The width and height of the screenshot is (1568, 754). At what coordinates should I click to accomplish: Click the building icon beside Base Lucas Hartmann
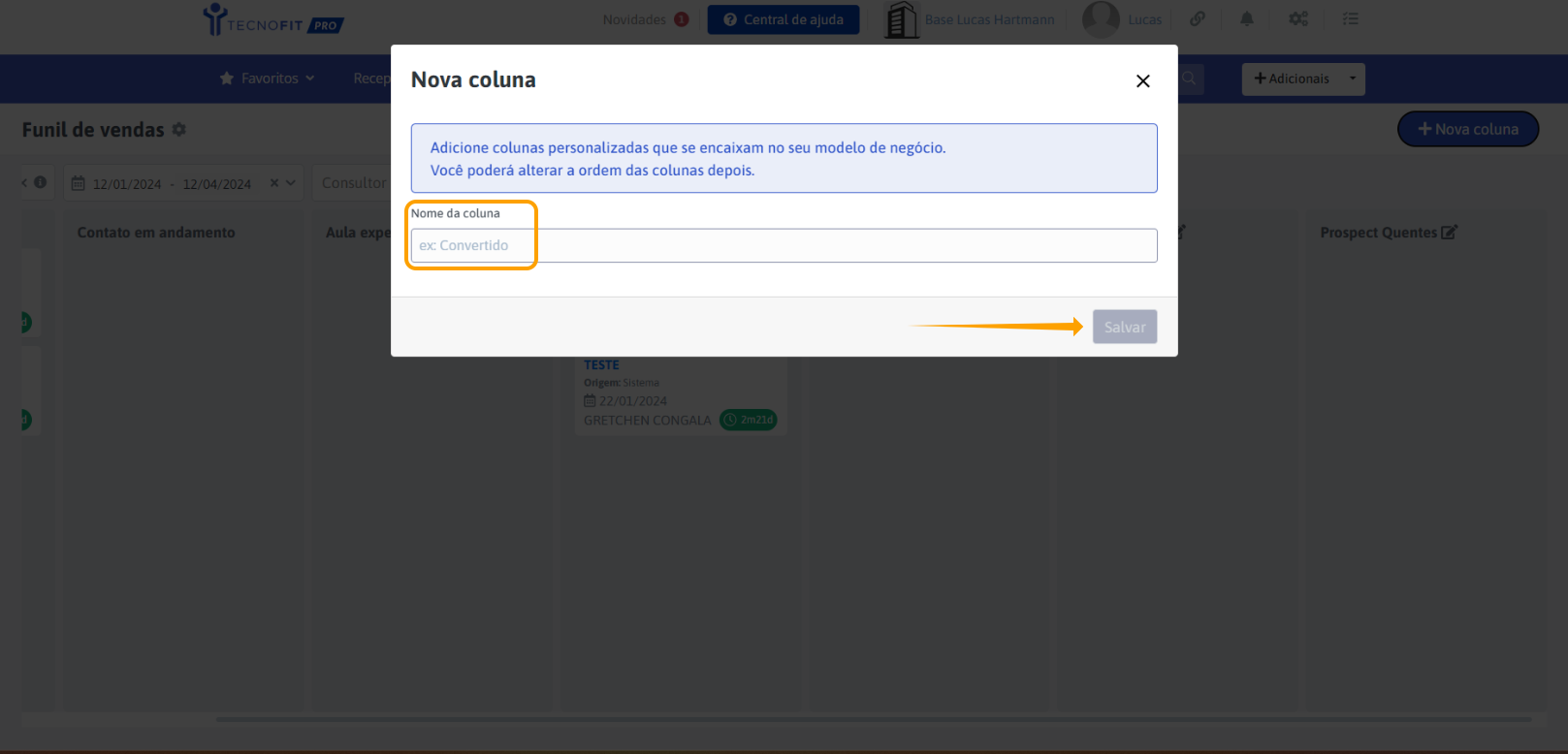click(x=902, y=19)
